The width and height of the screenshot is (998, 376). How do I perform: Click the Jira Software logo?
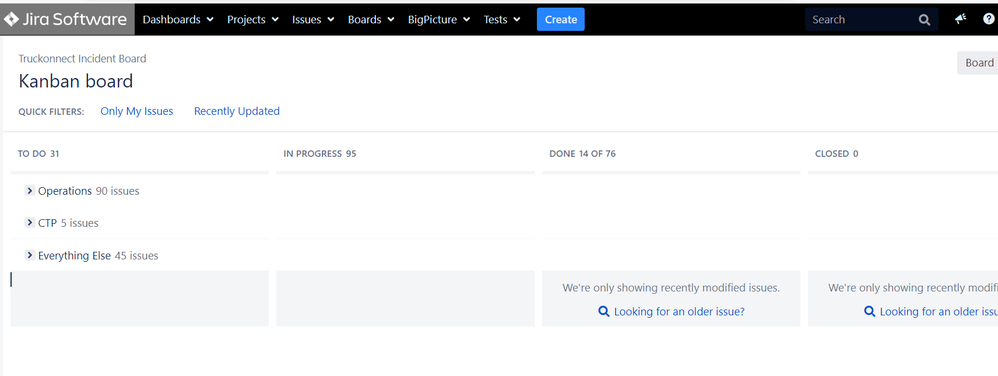click(x=66, y=19)
